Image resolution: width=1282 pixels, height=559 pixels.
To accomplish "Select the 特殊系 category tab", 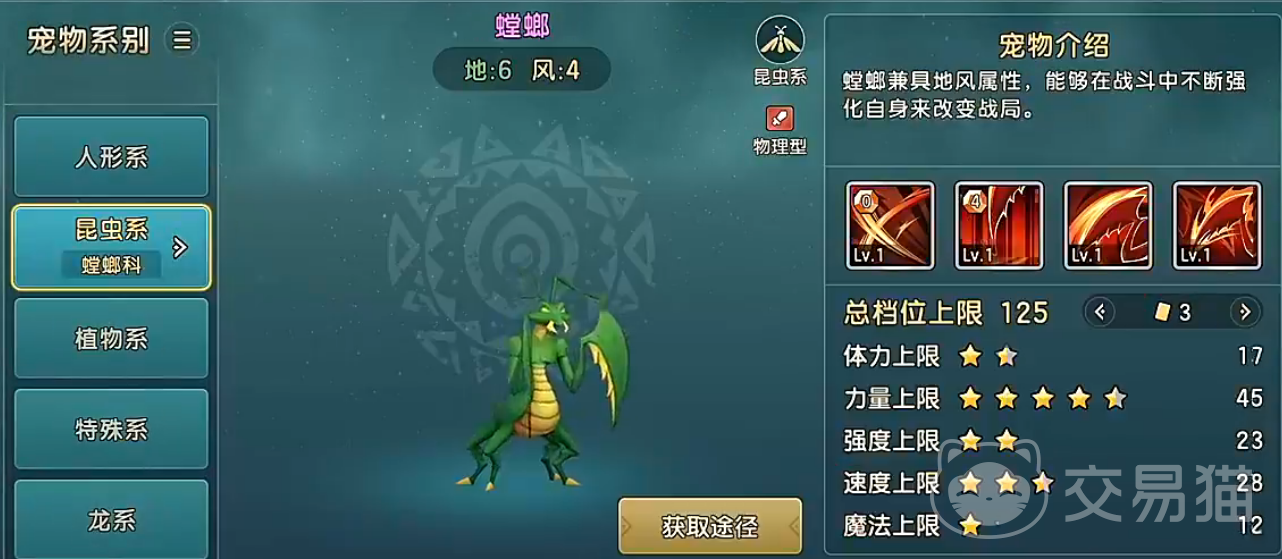I will coord(111,429).
